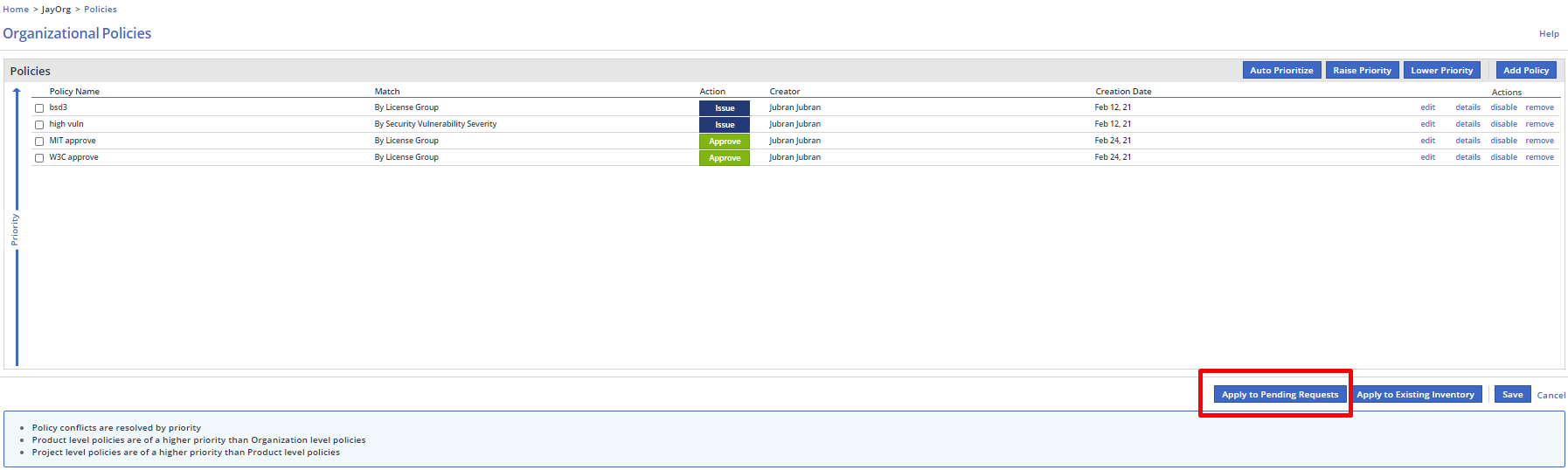
Task: Click Apply to Pending Requests button
Action: click(x=1280, y=395)
